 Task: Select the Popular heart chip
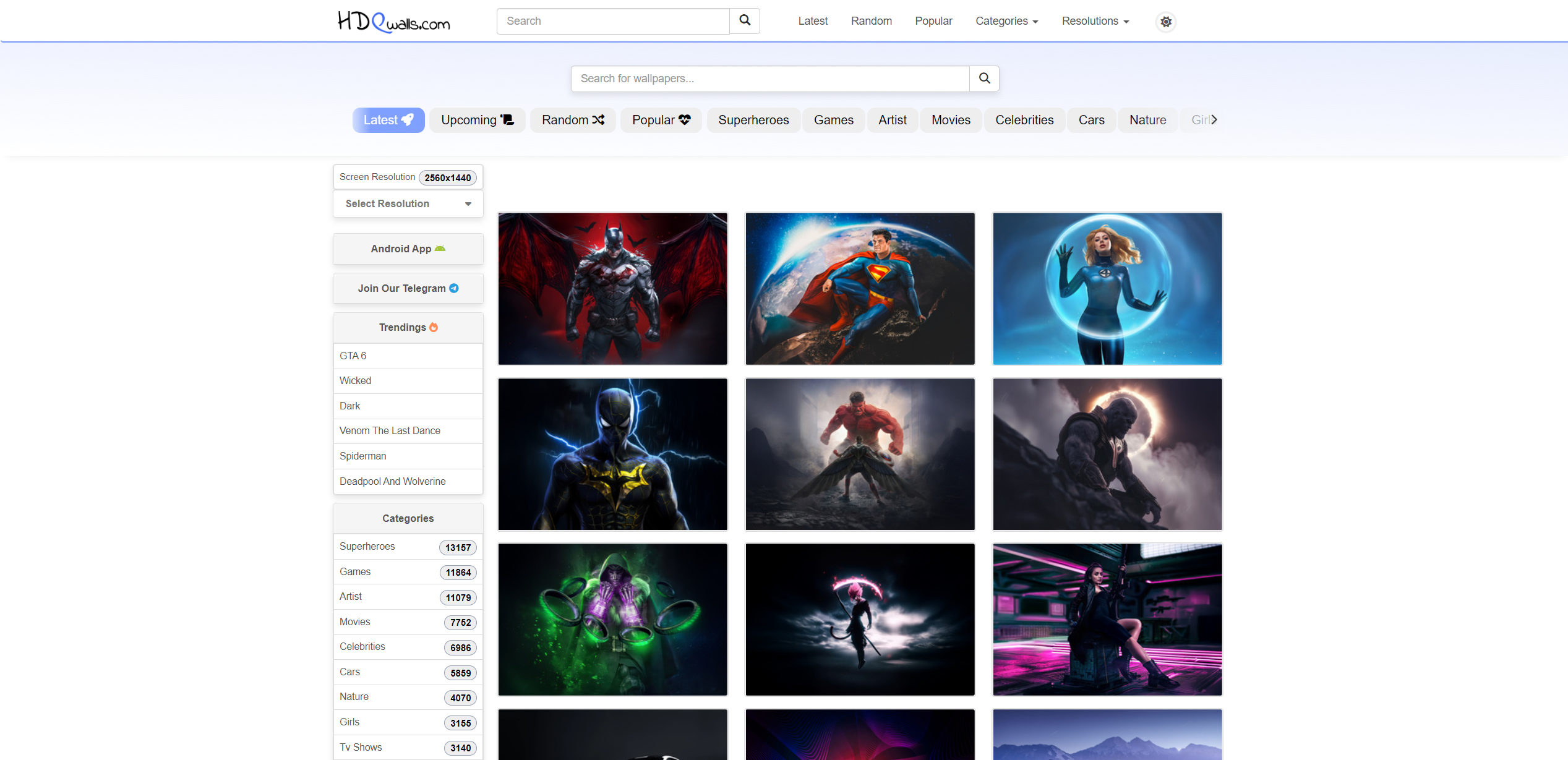tap(661, 120)
